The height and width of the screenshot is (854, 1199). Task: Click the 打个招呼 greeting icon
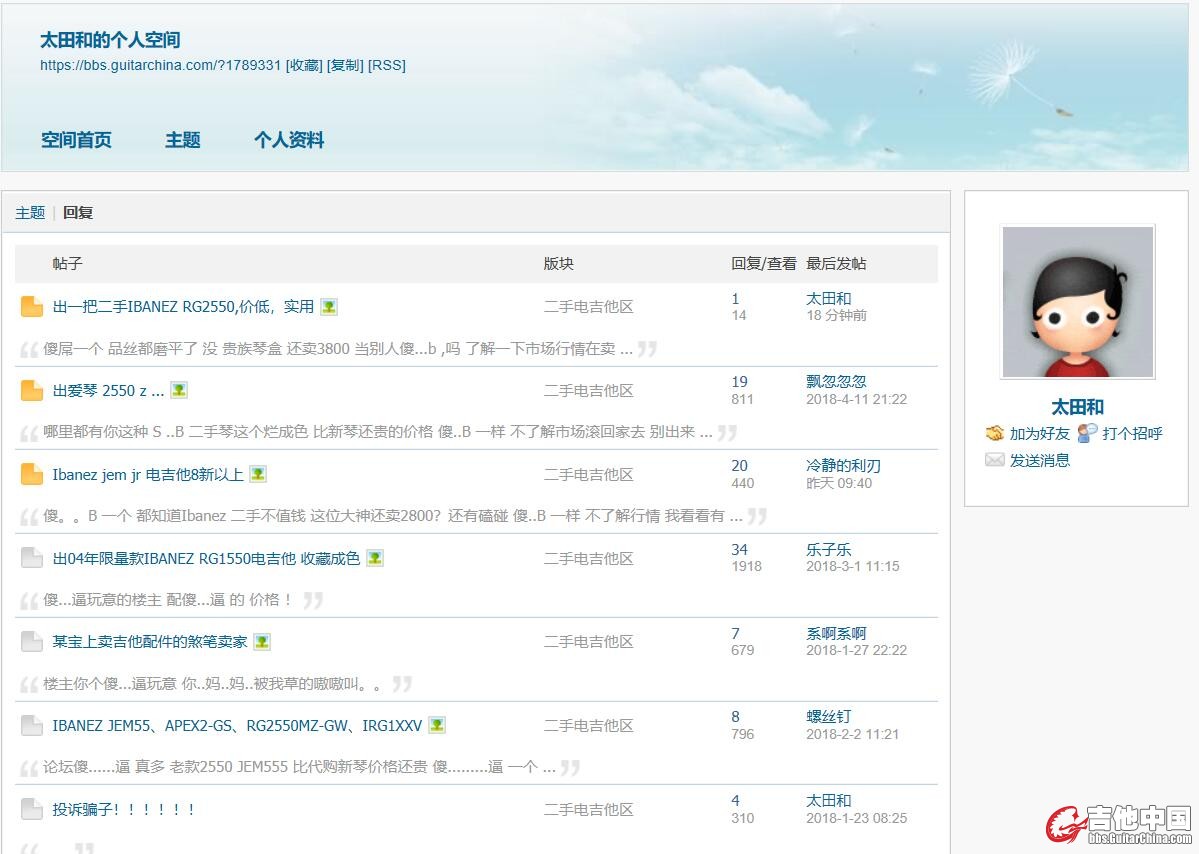pyautogui.click(x=1087, y=434)
